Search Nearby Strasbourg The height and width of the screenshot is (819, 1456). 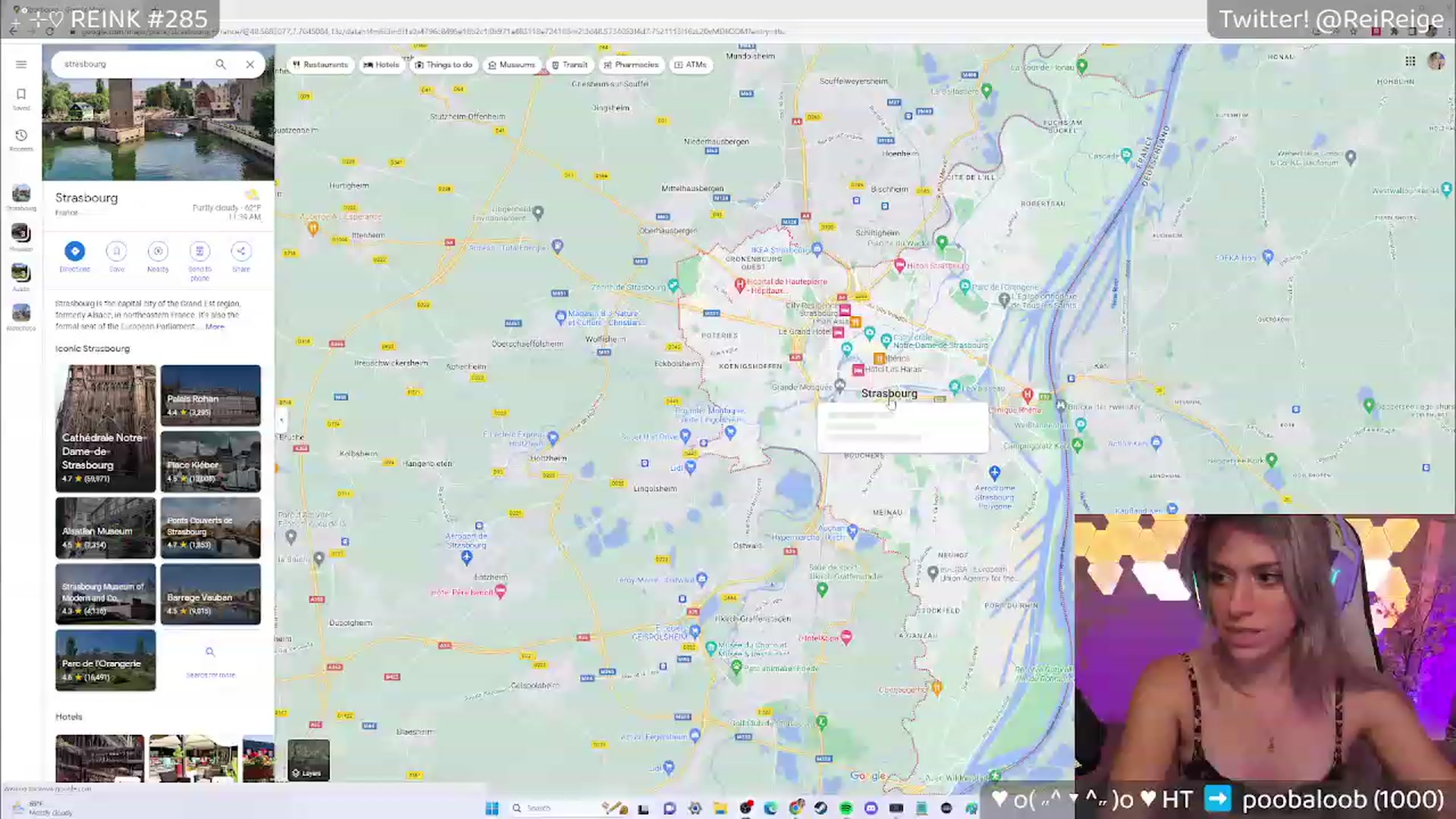158,256
